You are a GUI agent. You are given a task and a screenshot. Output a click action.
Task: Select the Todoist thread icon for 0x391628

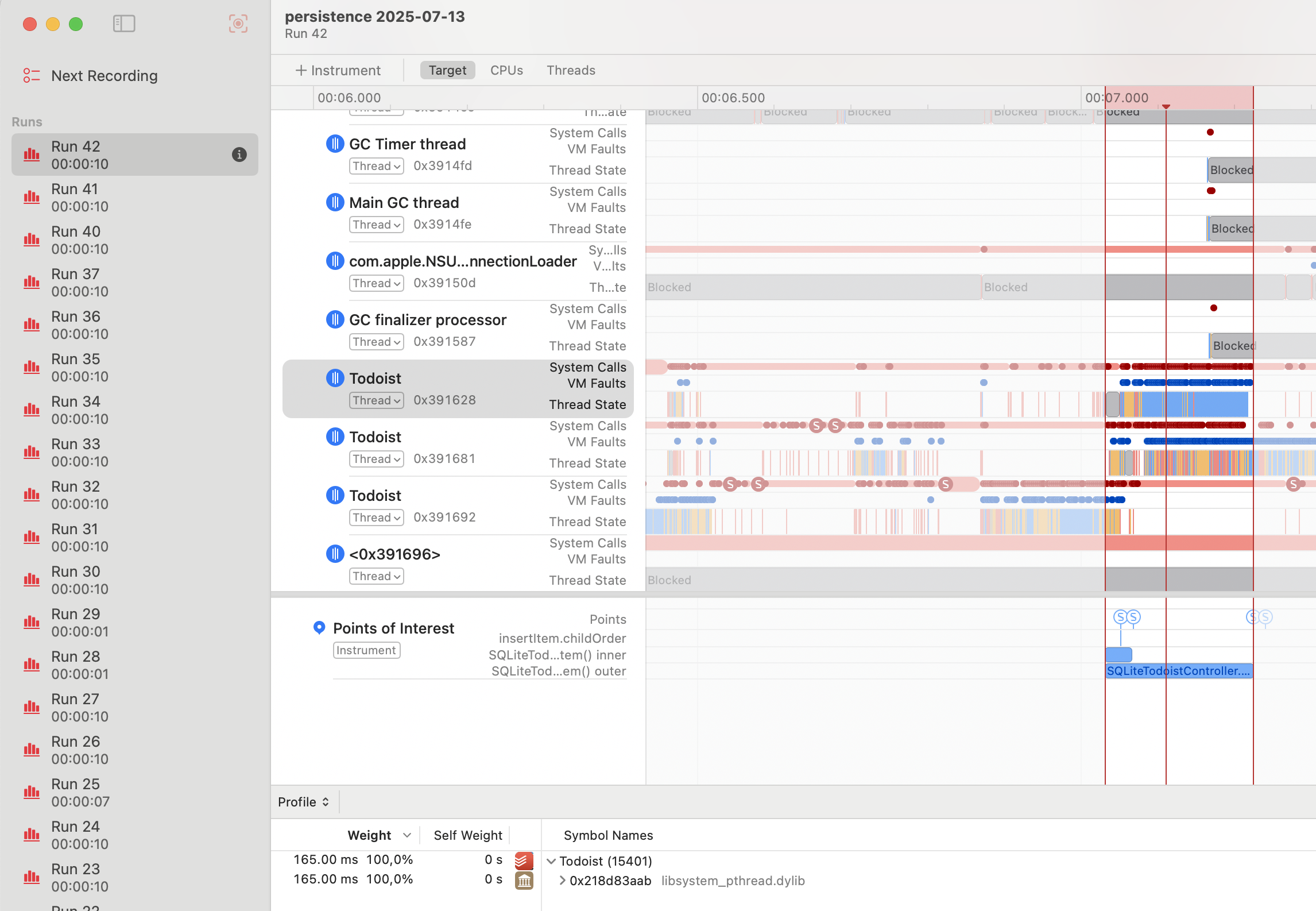coord(335,377)
